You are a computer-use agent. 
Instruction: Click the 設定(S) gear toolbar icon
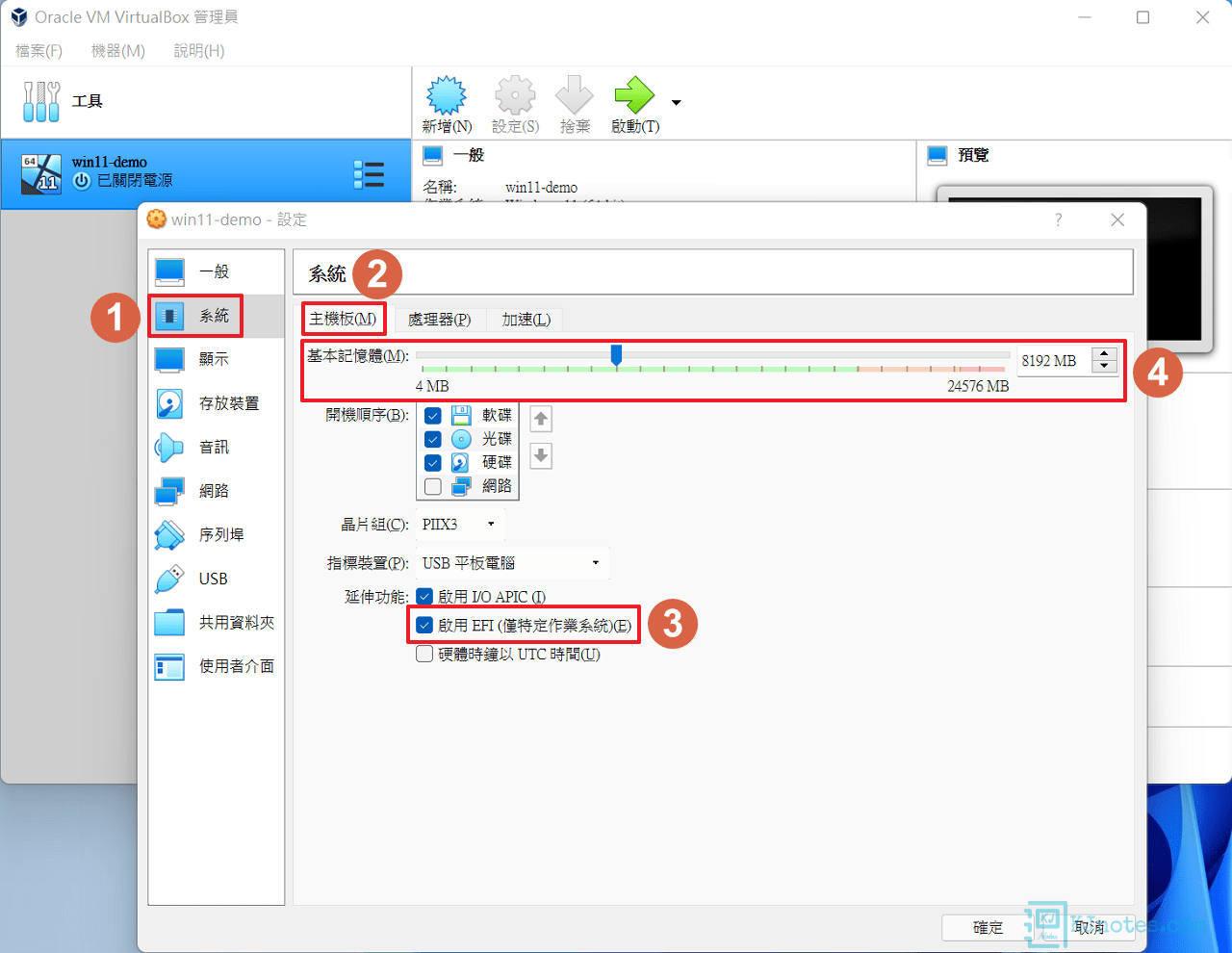(x=515, y=96)
